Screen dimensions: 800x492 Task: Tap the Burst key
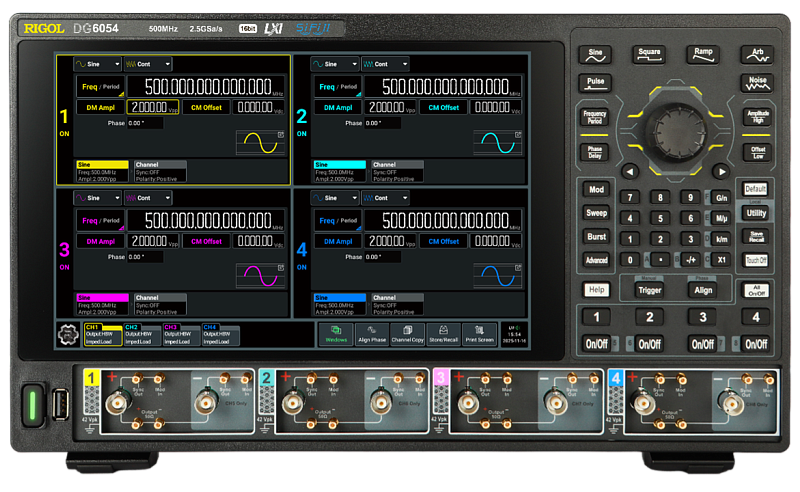pos(596,237)
